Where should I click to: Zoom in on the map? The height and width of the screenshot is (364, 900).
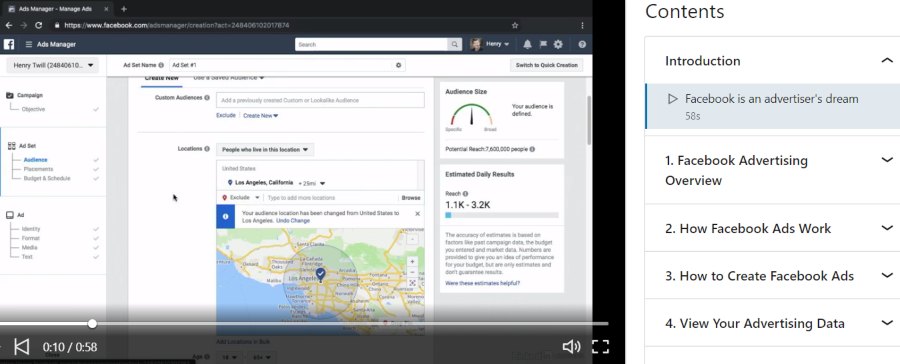[412, 261]
